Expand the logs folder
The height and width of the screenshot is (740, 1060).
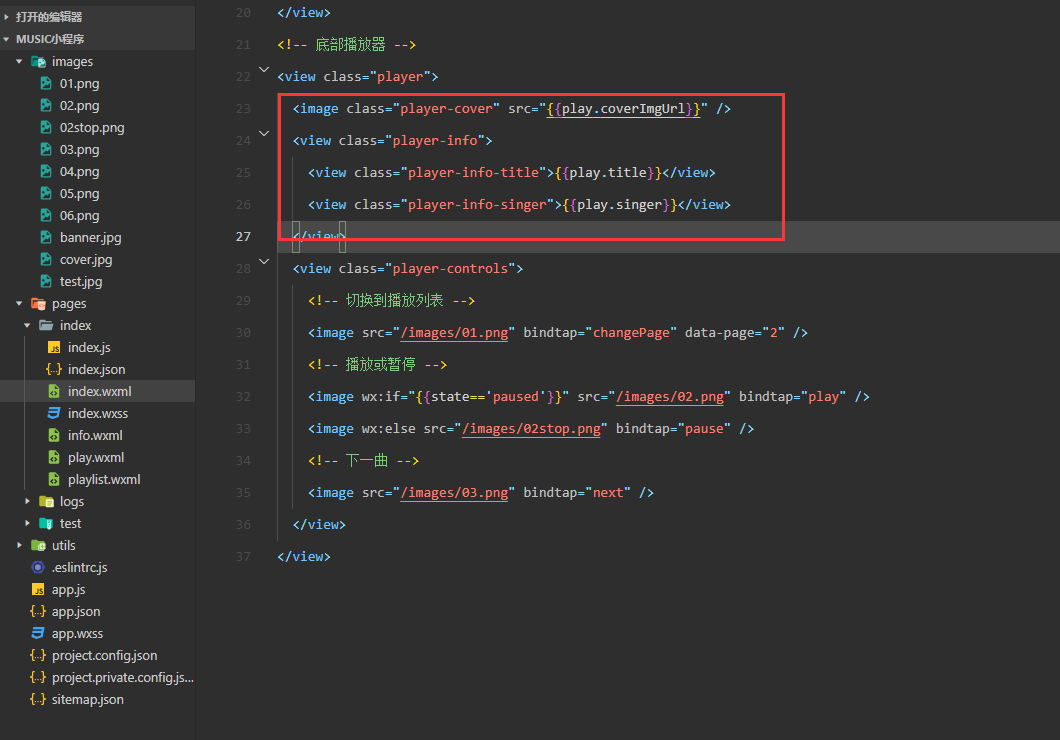pos(27,502)
